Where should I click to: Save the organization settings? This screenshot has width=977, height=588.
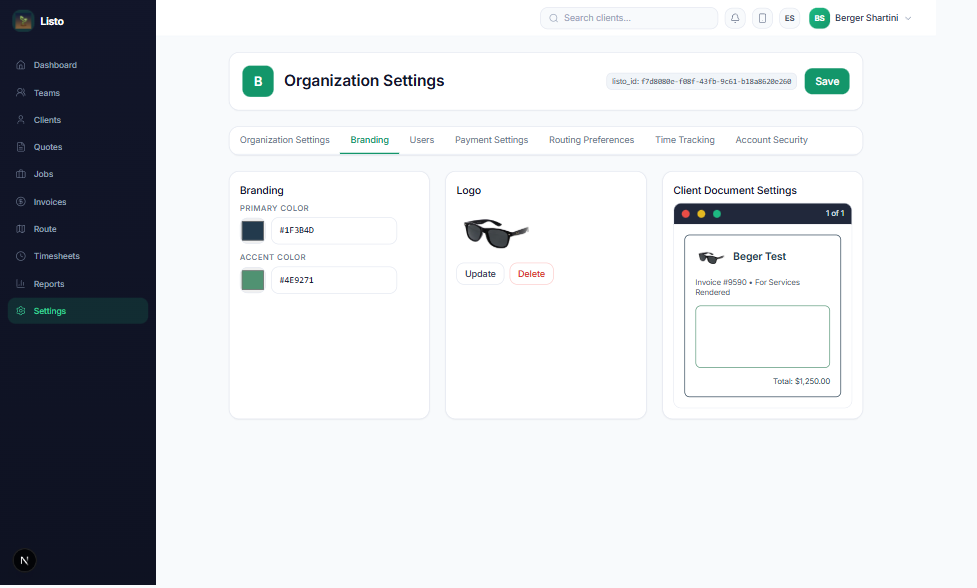[827, 81]
